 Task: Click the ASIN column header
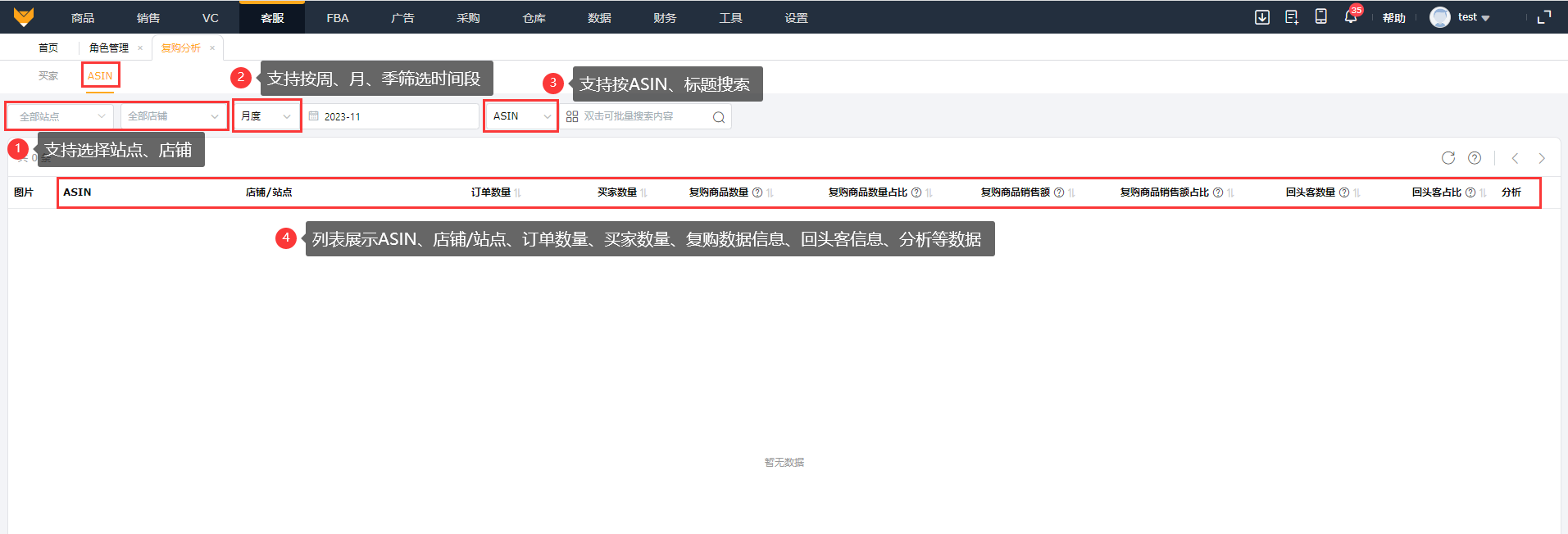point(77,192)
